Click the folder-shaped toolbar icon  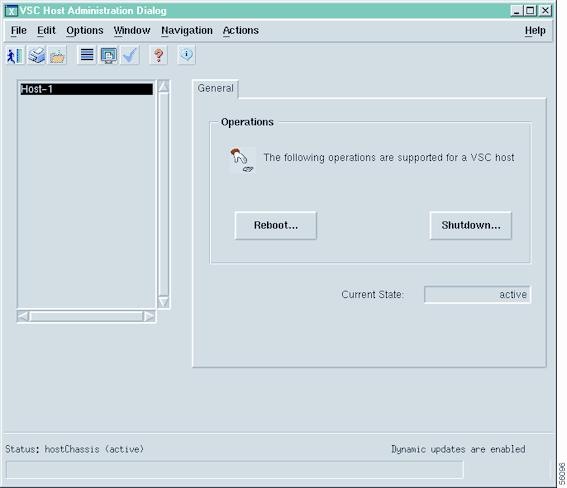pos(57,55)
